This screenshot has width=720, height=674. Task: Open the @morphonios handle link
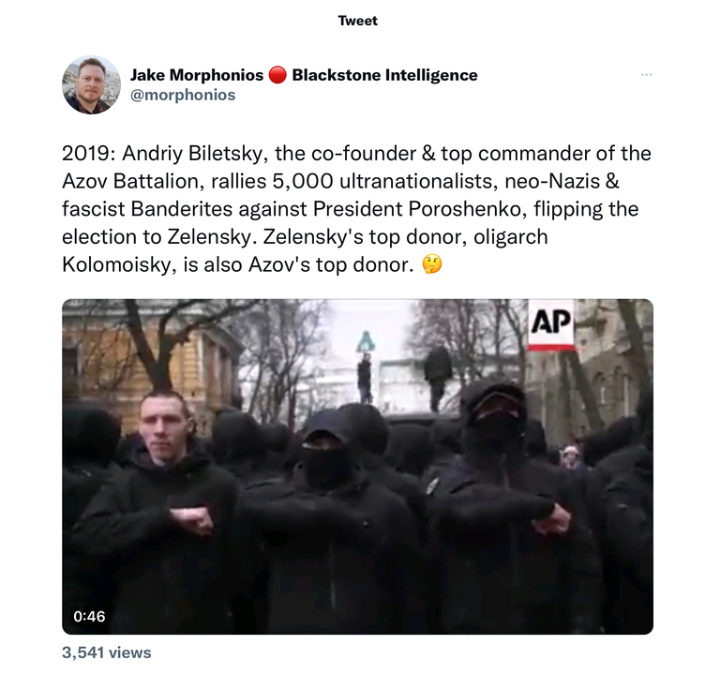pos(183,95)
